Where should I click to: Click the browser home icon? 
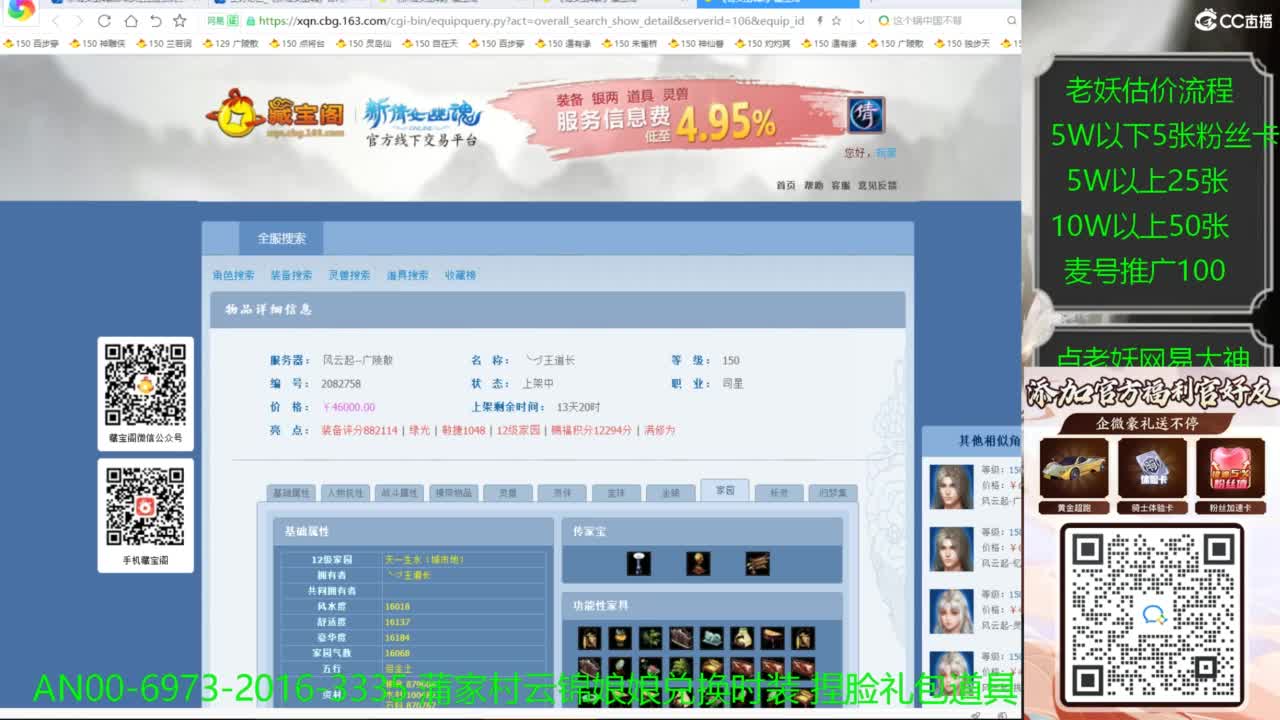[133, 22]
